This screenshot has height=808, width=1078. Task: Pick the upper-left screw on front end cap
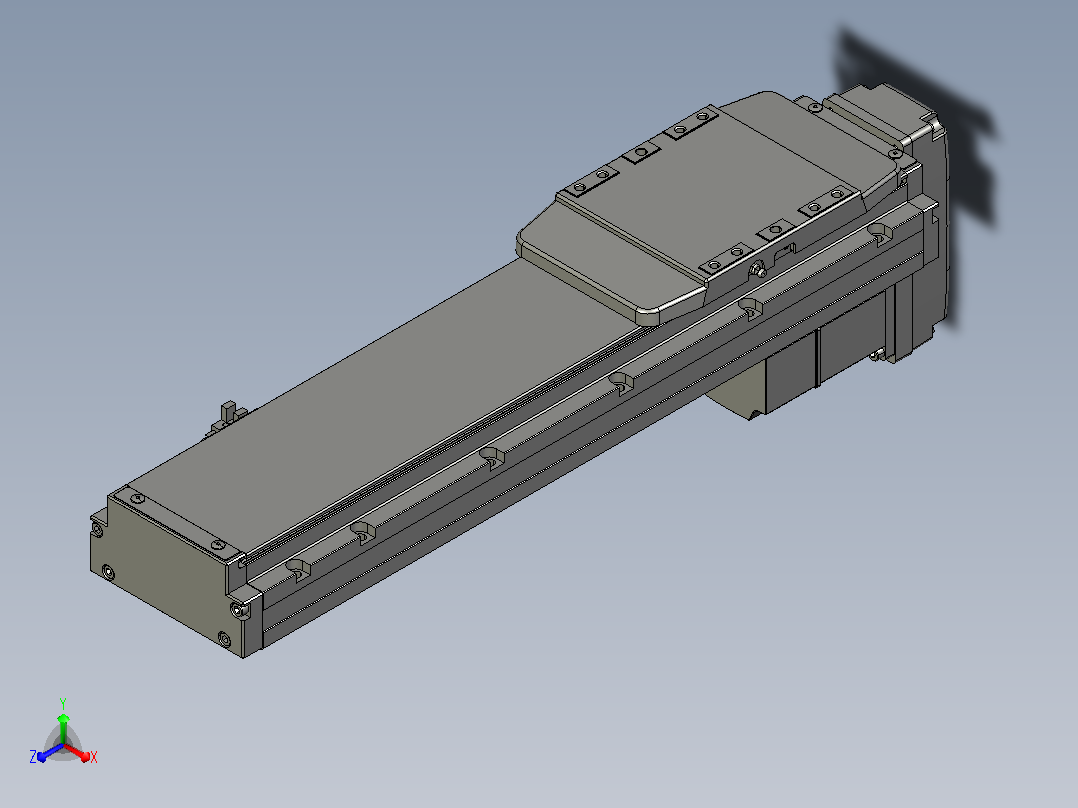click(98, 529)
